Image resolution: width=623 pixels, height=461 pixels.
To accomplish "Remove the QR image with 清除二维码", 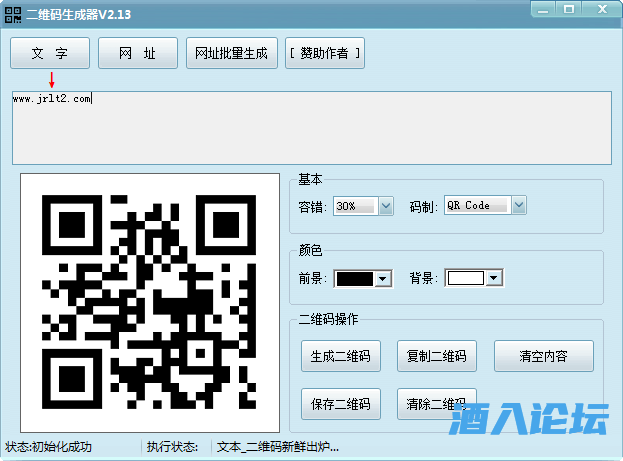I will pos(436,404).
